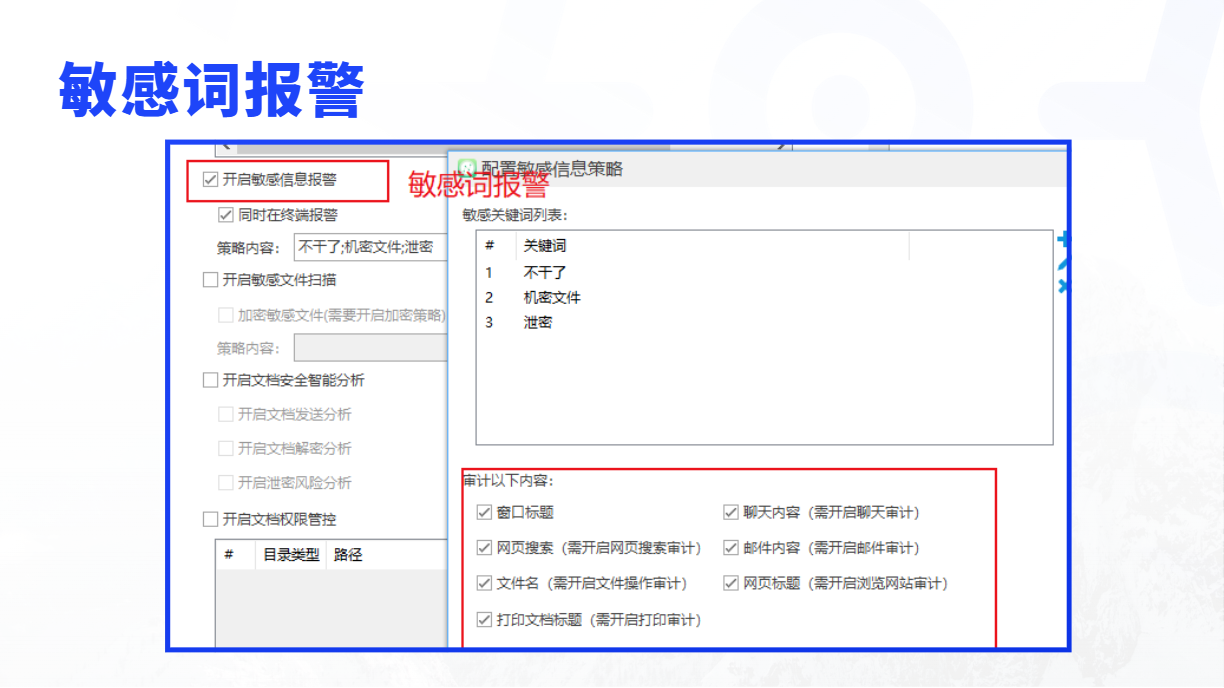Uncheck 网页标题 audit option

[730, 583]
